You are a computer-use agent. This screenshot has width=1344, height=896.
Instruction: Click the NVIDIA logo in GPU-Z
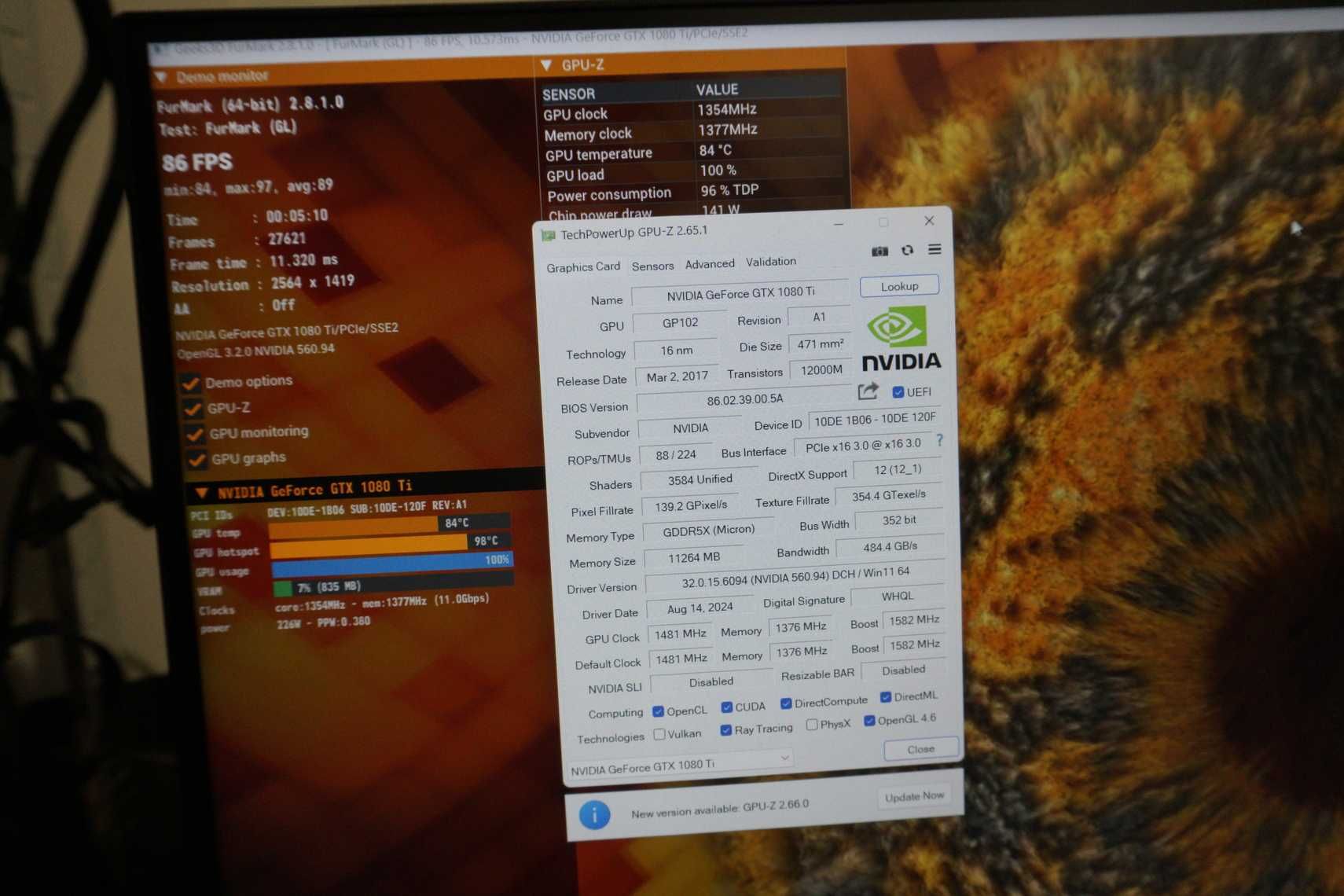[902, 340]
